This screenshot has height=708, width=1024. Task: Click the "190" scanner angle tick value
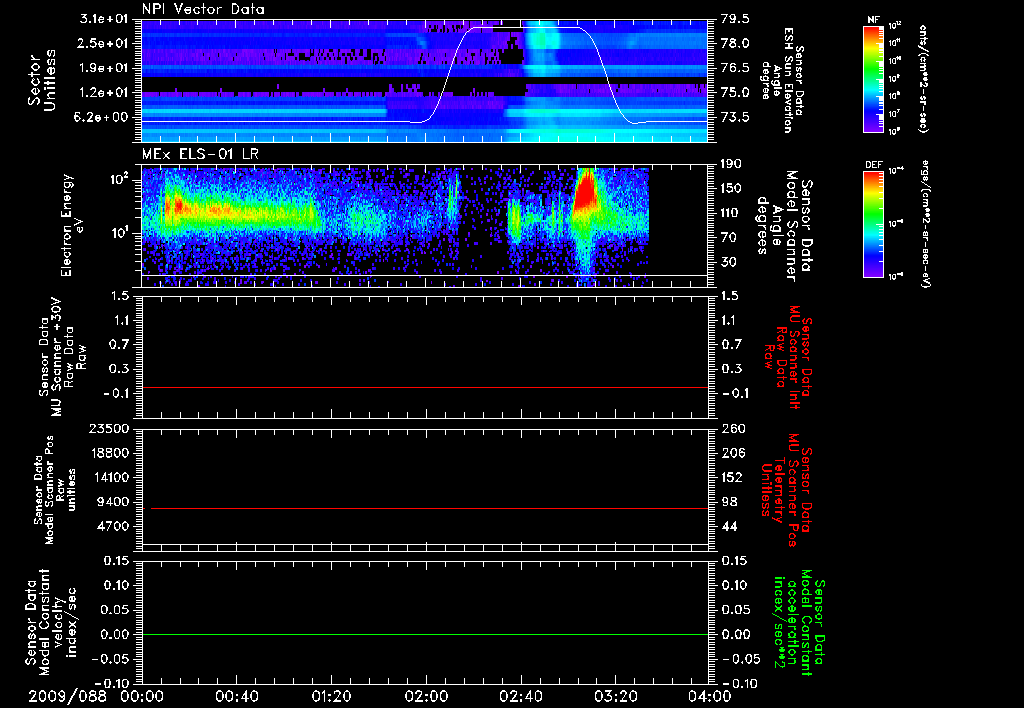tap(732, 164)
